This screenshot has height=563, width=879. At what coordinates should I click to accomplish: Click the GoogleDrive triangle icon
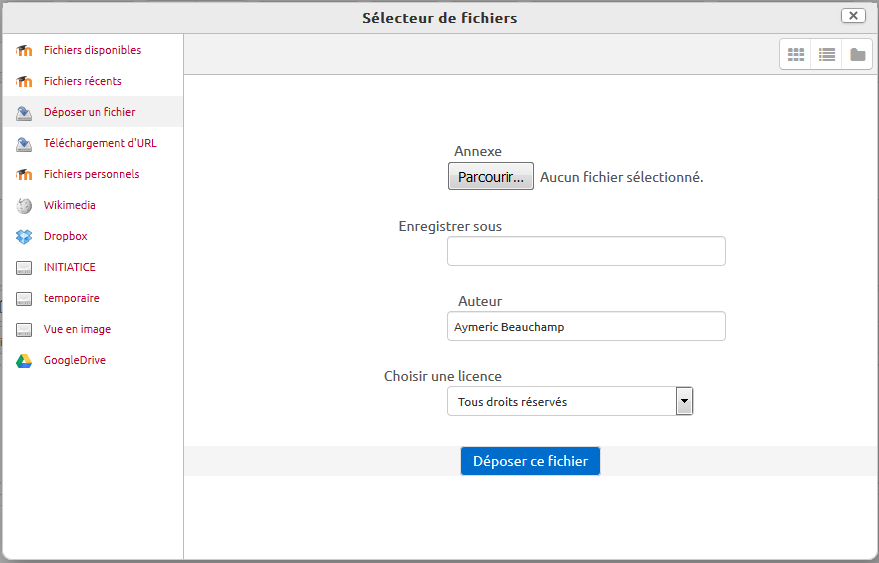point(24,361)
